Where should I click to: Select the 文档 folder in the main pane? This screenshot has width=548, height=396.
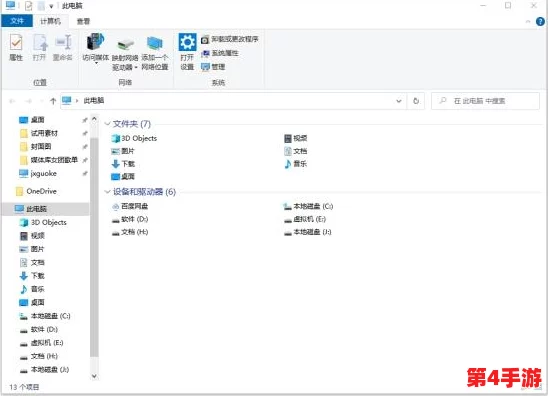coord(296,151)
